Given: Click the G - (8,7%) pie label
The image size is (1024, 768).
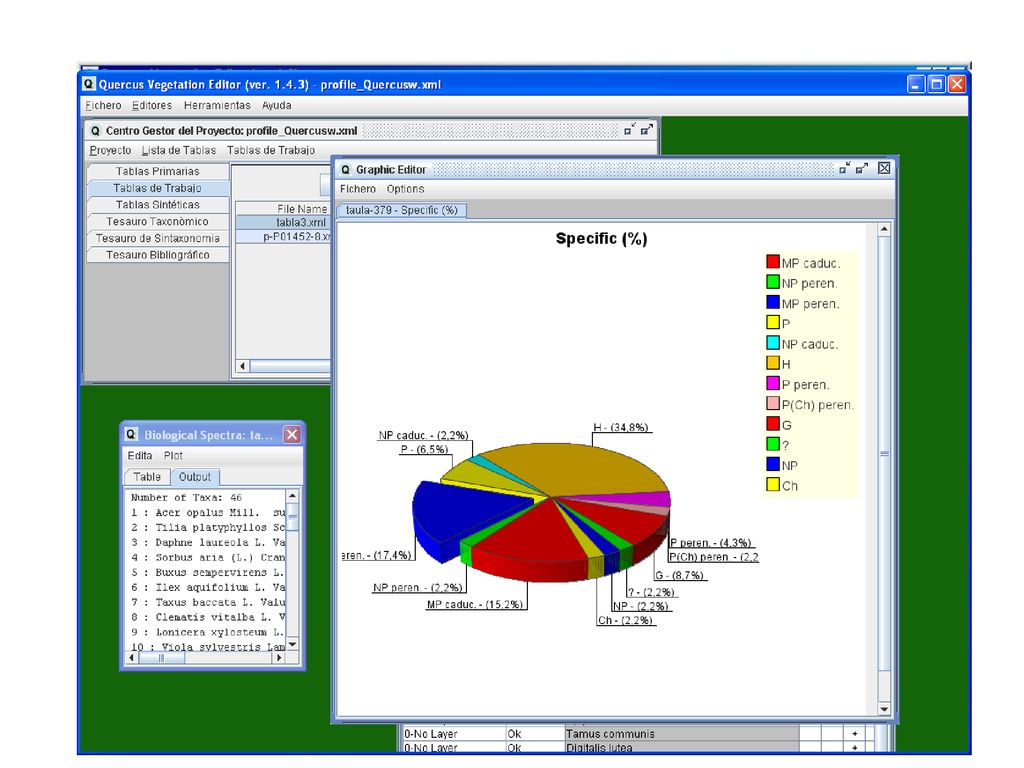Looking at the screenshot, I should coord(680,575).
